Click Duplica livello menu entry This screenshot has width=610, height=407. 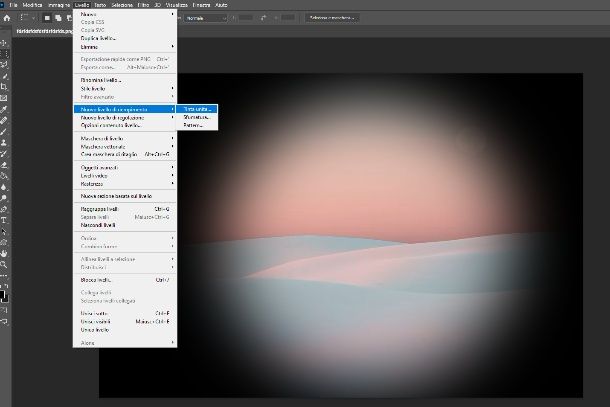125,38
